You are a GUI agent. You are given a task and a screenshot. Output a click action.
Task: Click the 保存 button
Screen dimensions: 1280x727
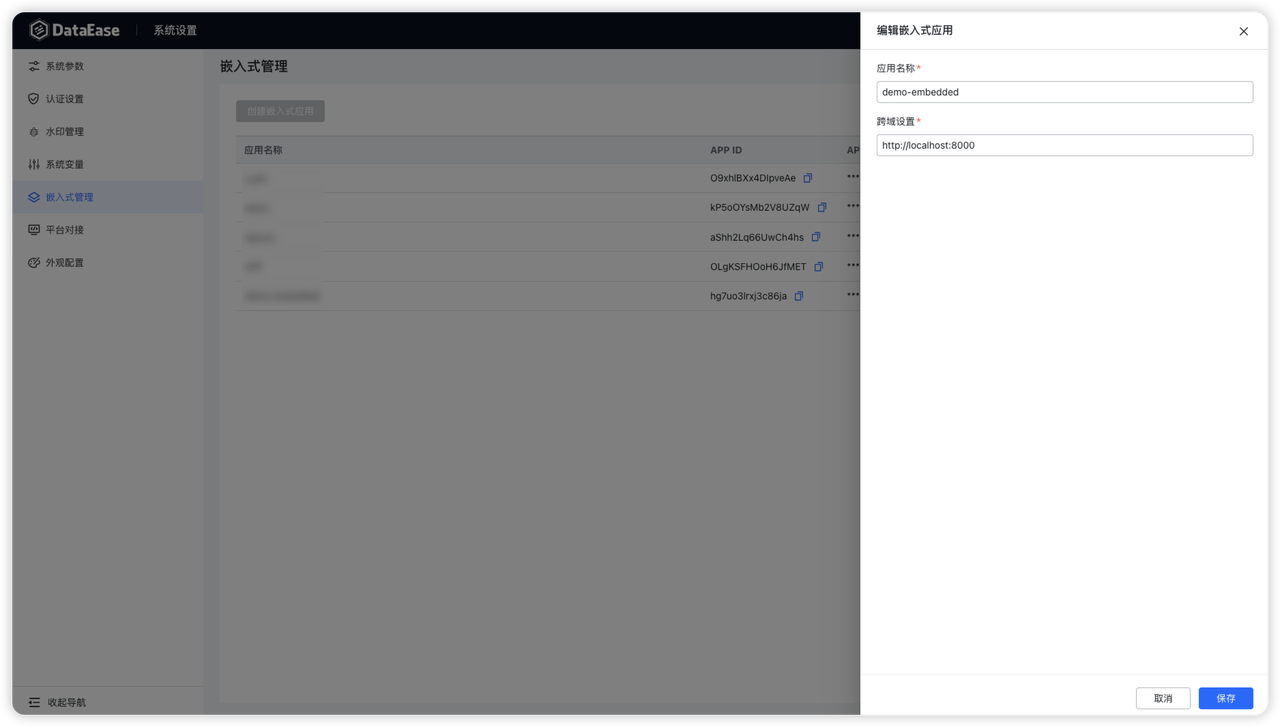click(x=1225, y=698)
